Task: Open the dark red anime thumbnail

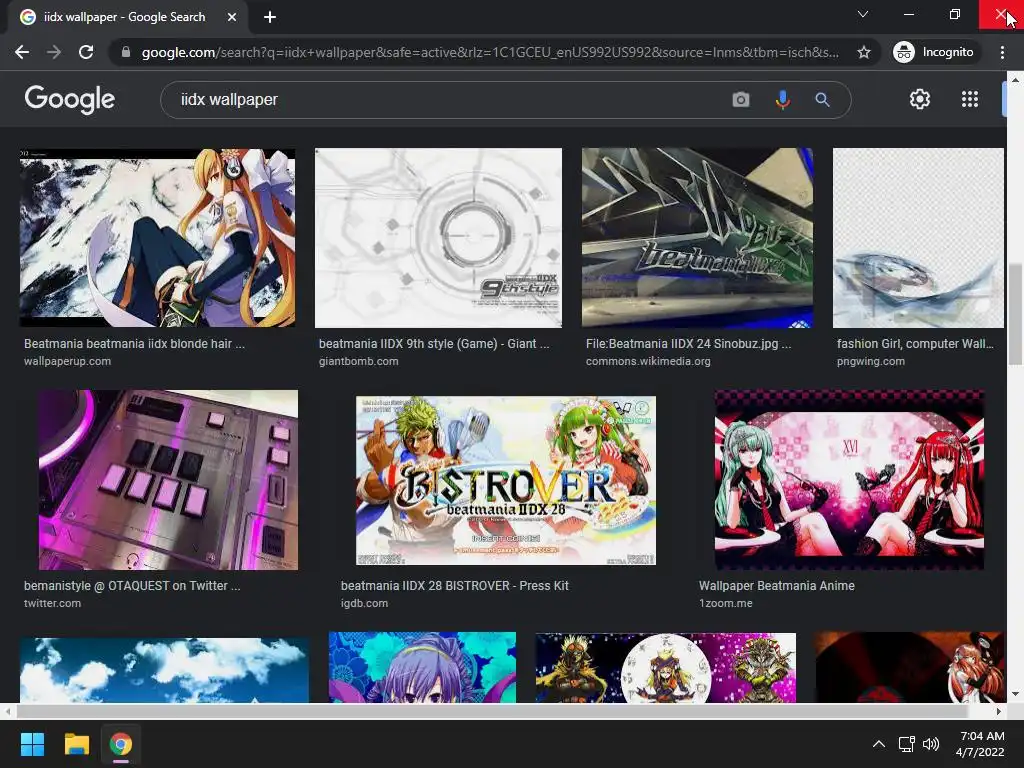Action: point(910,667)
